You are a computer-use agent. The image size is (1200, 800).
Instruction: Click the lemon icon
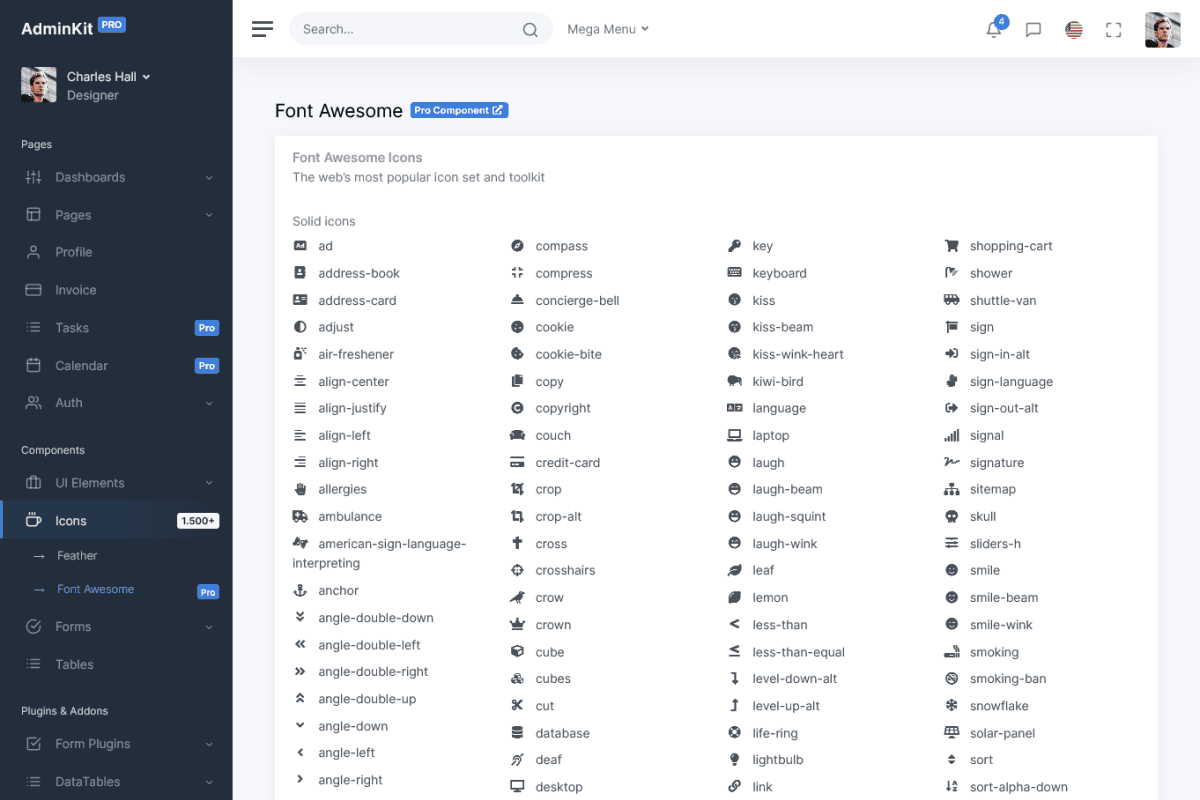734,598
